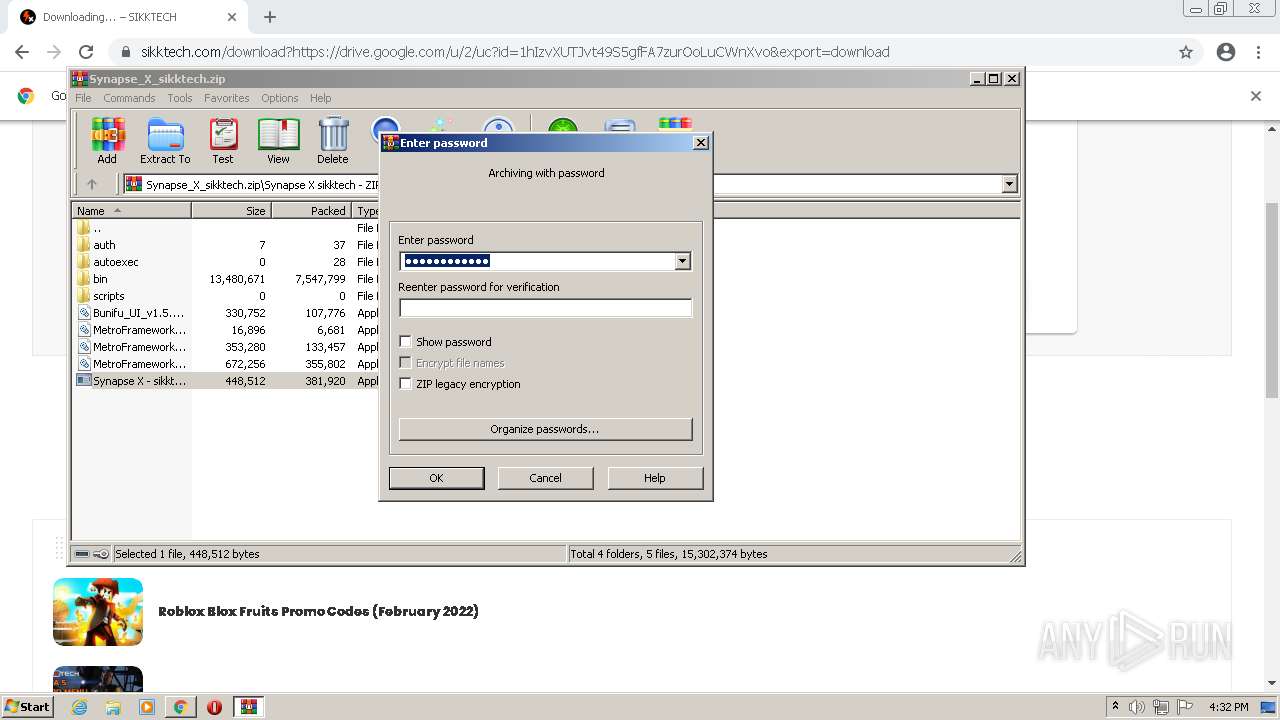This screenshot has height=720, width=1280.
Task: Click the browser page vertical scrollbar
Action: coord(1272,300)
